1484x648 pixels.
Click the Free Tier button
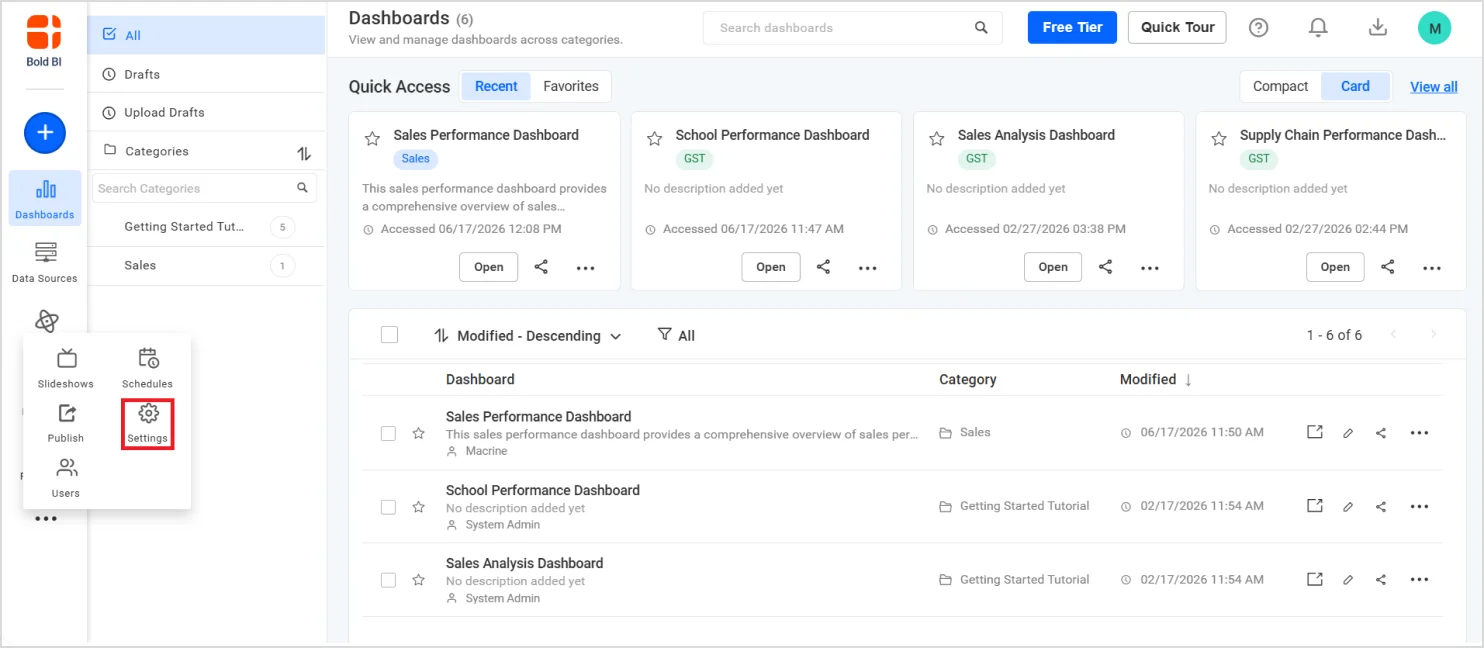click(x=1072, y=27)
